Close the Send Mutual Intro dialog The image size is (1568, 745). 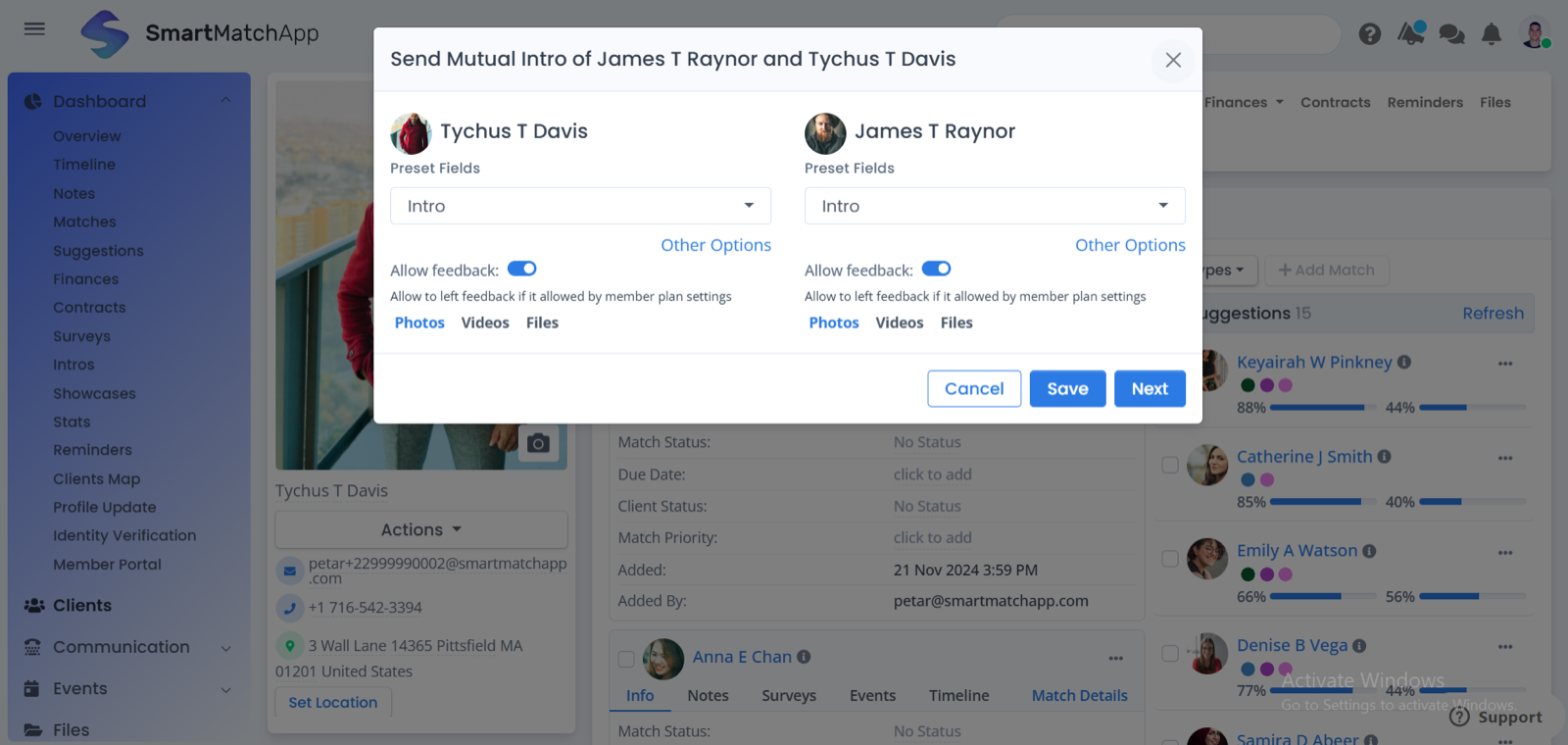pyautogui.click(x=1173, y=60)
